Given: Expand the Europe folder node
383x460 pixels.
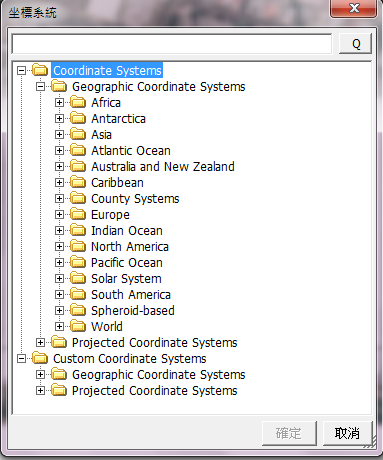Looking at the screenshot, I should (59, 214).
